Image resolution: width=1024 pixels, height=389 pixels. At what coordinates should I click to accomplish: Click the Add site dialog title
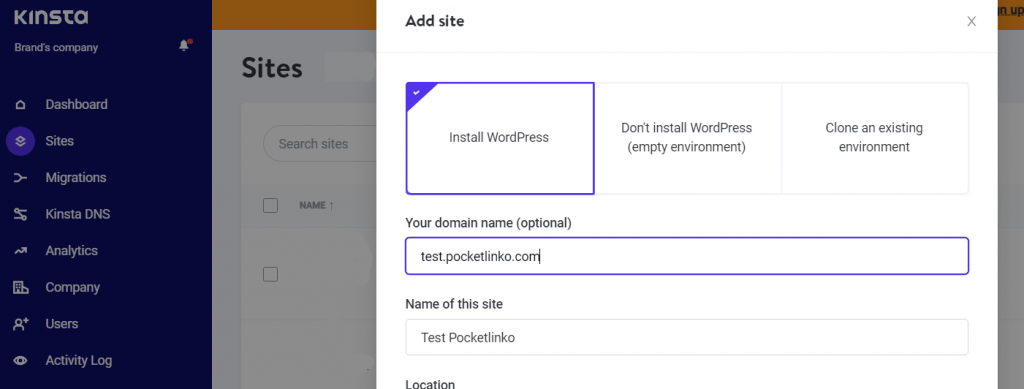(x=435, y=21)
